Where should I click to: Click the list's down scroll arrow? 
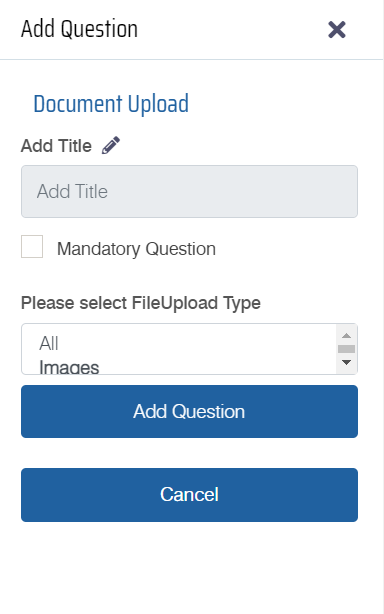346,362
